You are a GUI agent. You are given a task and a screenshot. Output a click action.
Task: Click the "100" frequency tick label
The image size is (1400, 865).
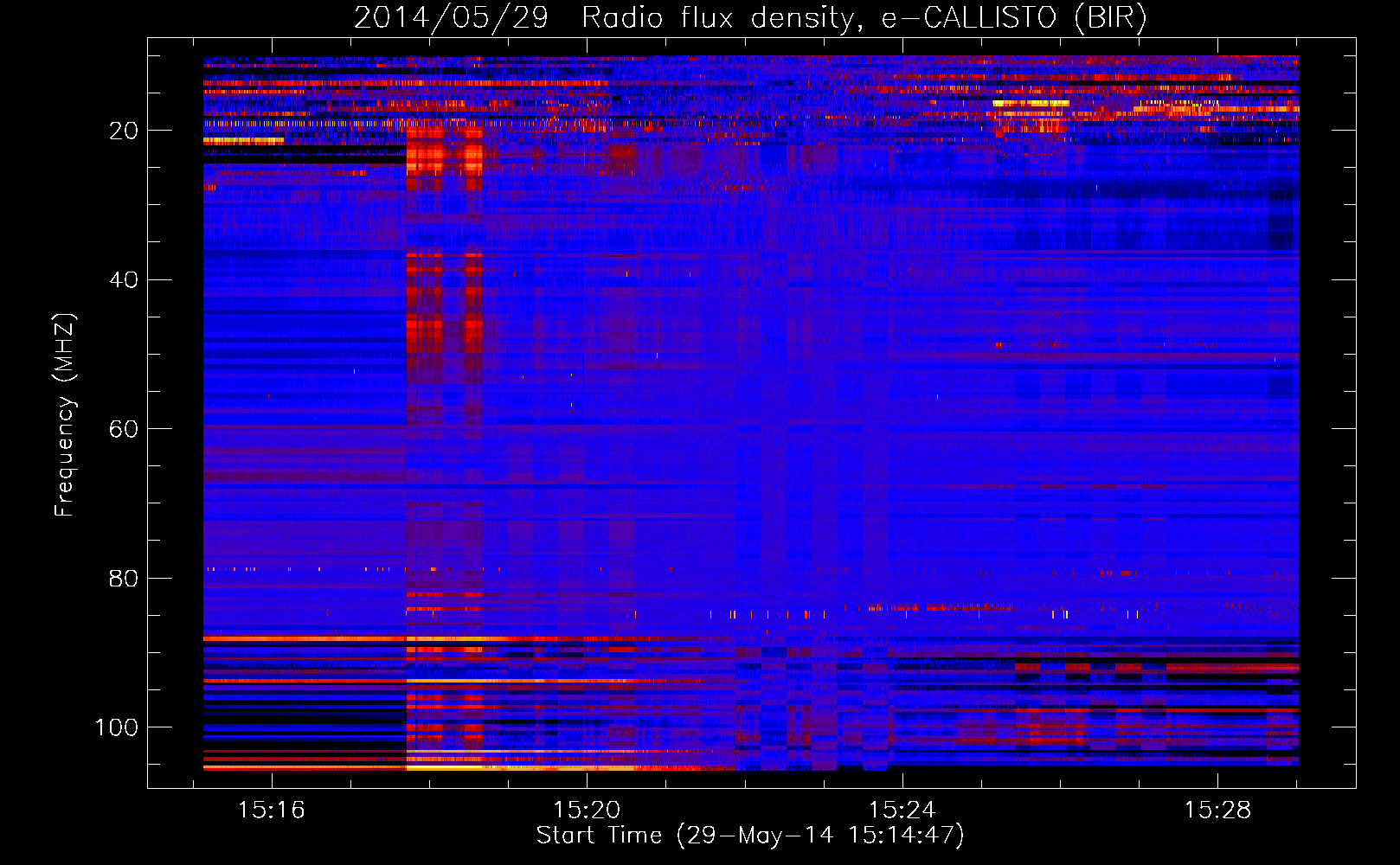117,727
